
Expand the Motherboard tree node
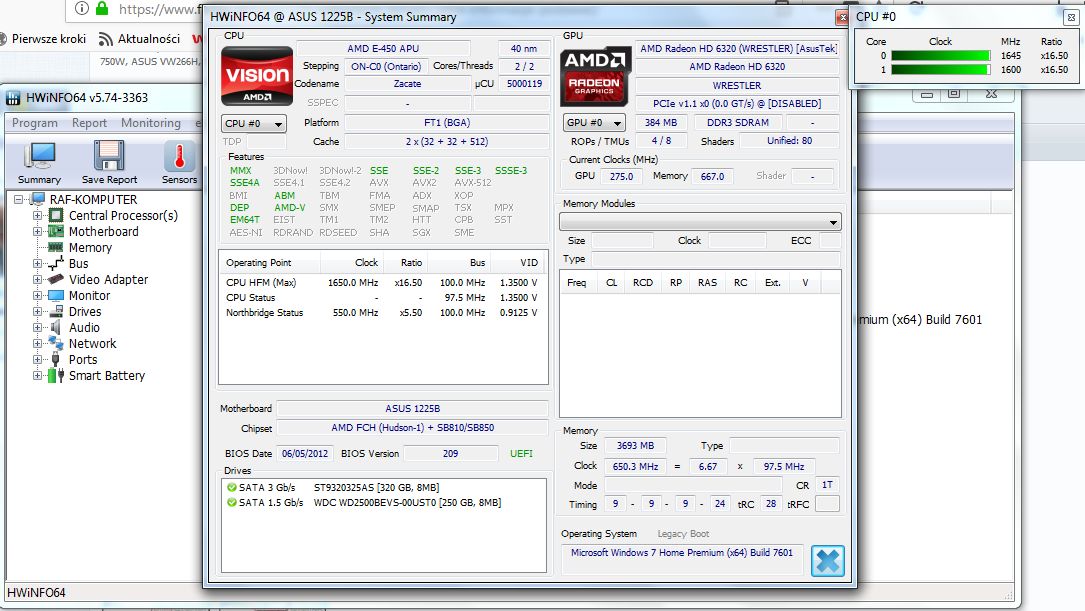[37, 231]
